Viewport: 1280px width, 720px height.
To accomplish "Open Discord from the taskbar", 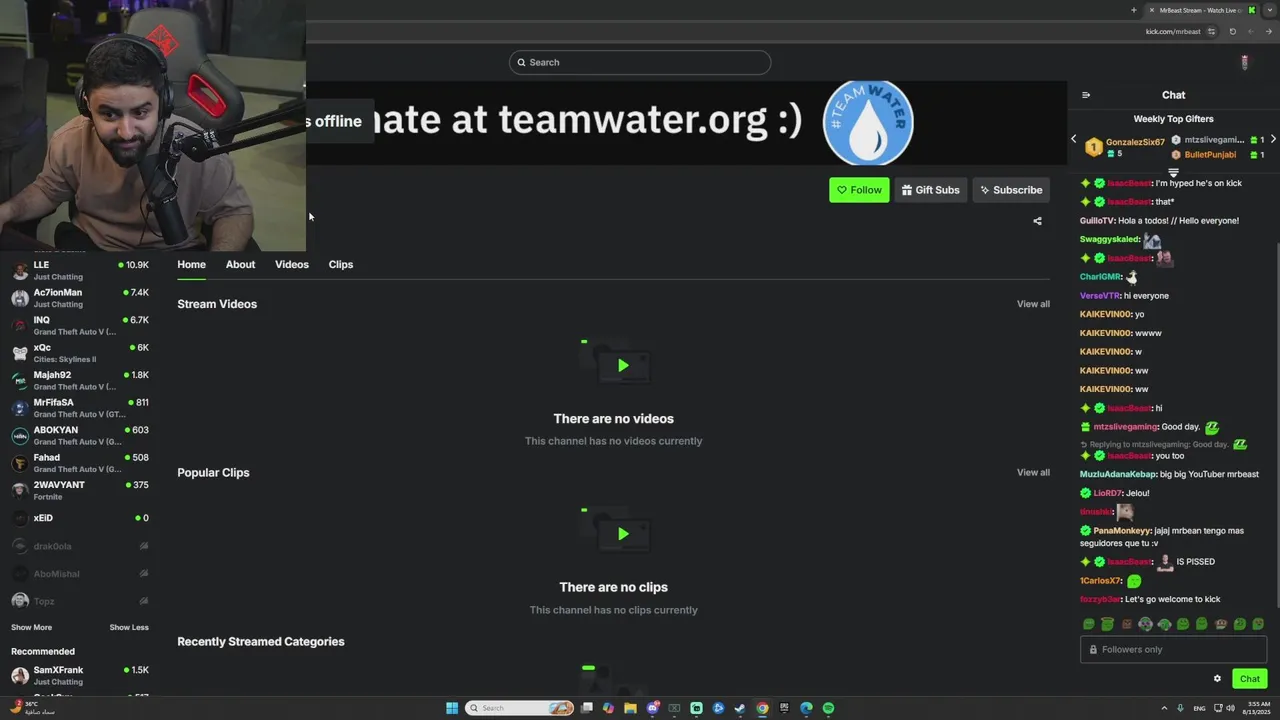I will click(652, 708).
